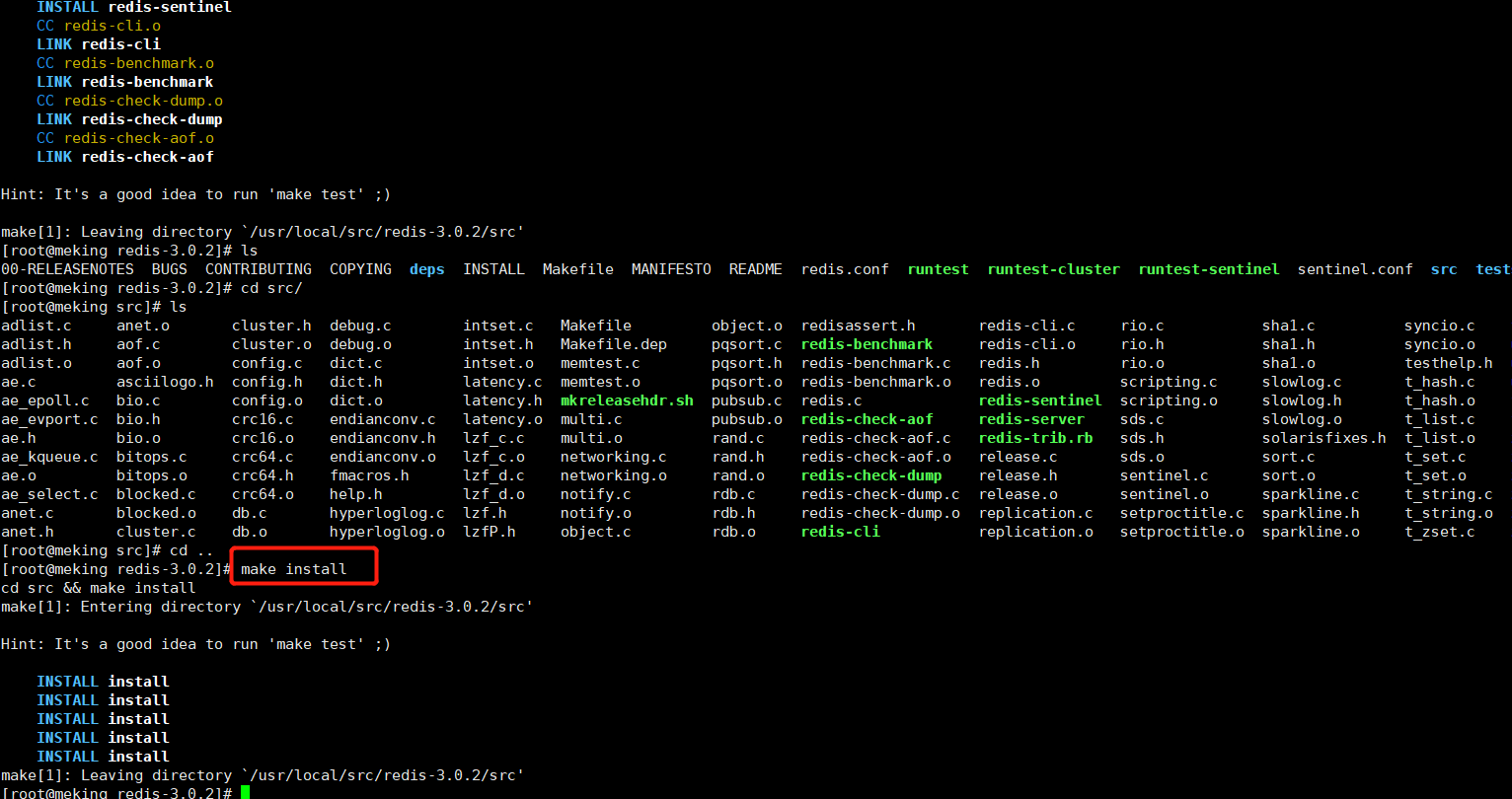The image size is (1512, 799).
Task: Click the MANIFESTO file name
Action: pyautogui.click(x=671, y=269)
